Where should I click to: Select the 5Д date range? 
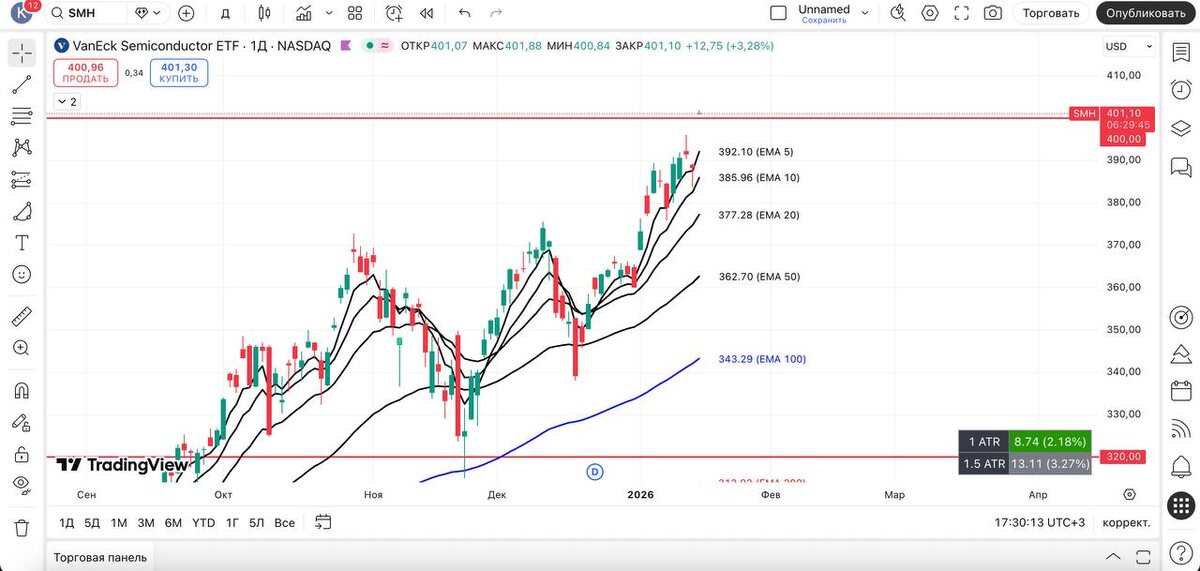(92, 522)
